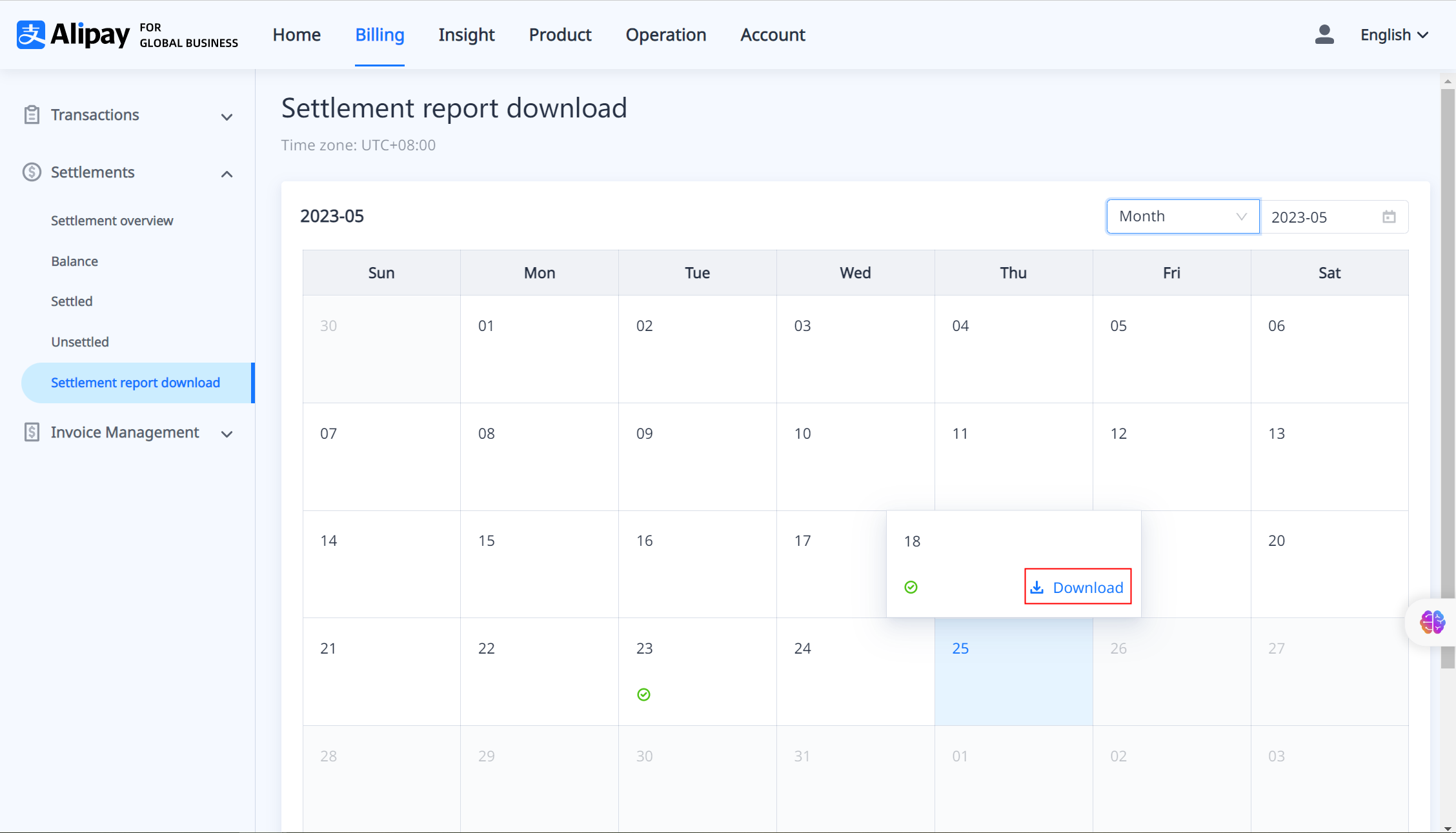Screen dimensions: 1456x833
Task: Click the green check icon on day 23
Action: click(x=643, y=695)
